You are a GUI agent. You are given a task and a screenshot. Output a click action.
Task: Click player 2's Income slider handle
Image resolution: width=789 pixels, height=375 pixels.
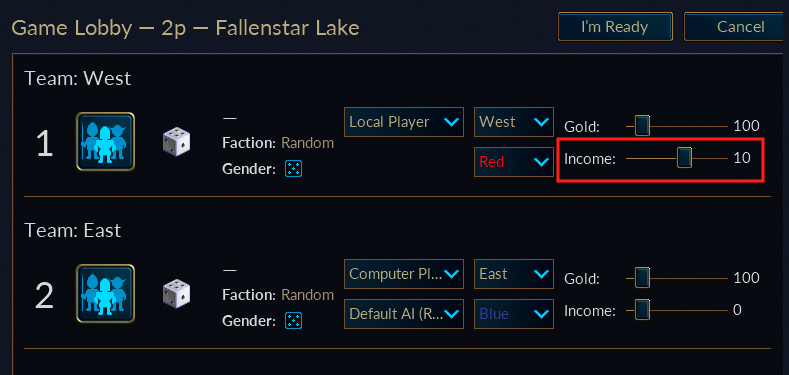pos(642,310)
